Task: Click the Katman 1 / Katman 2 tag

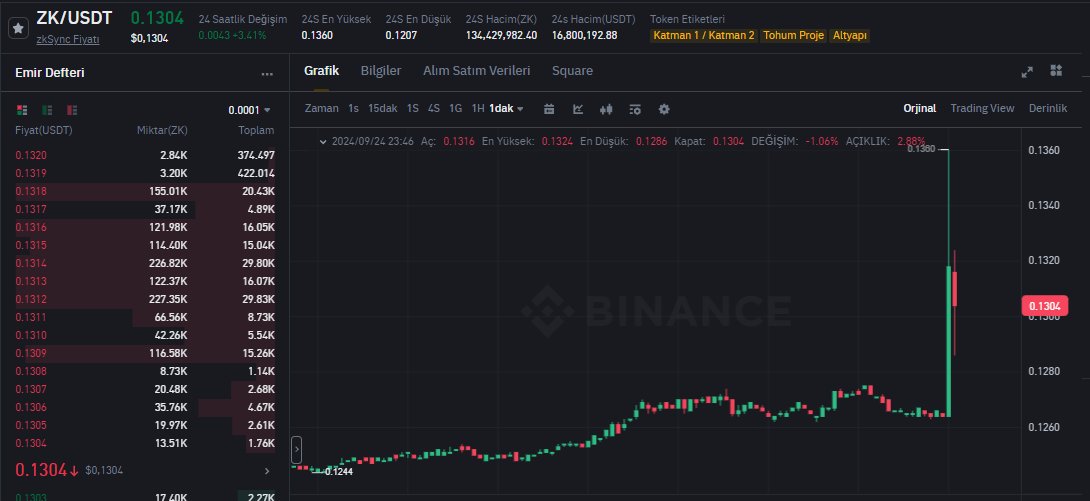Action: 703,35
